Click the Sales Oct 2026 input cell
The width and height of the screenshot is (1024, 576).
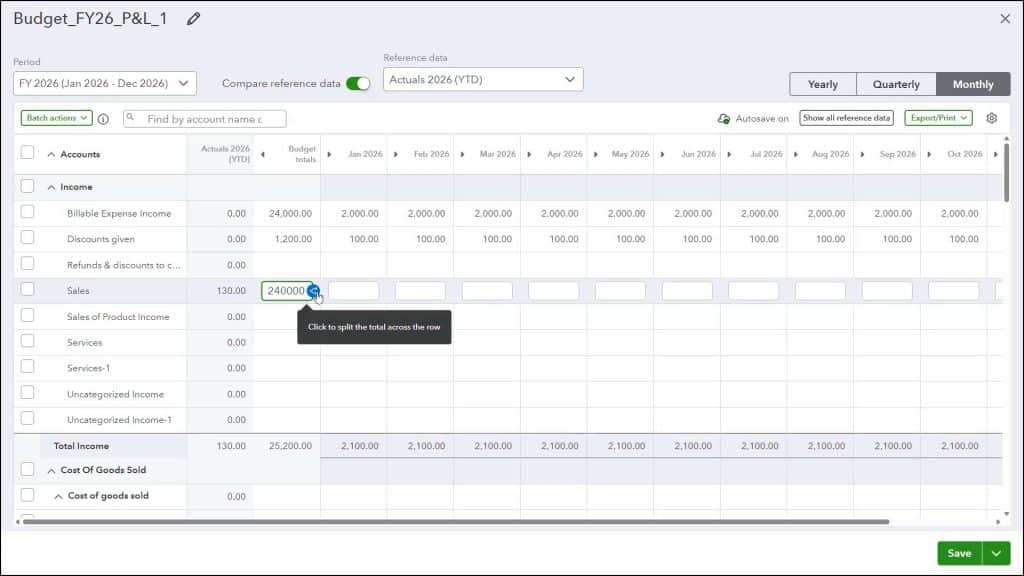[953, 291]
